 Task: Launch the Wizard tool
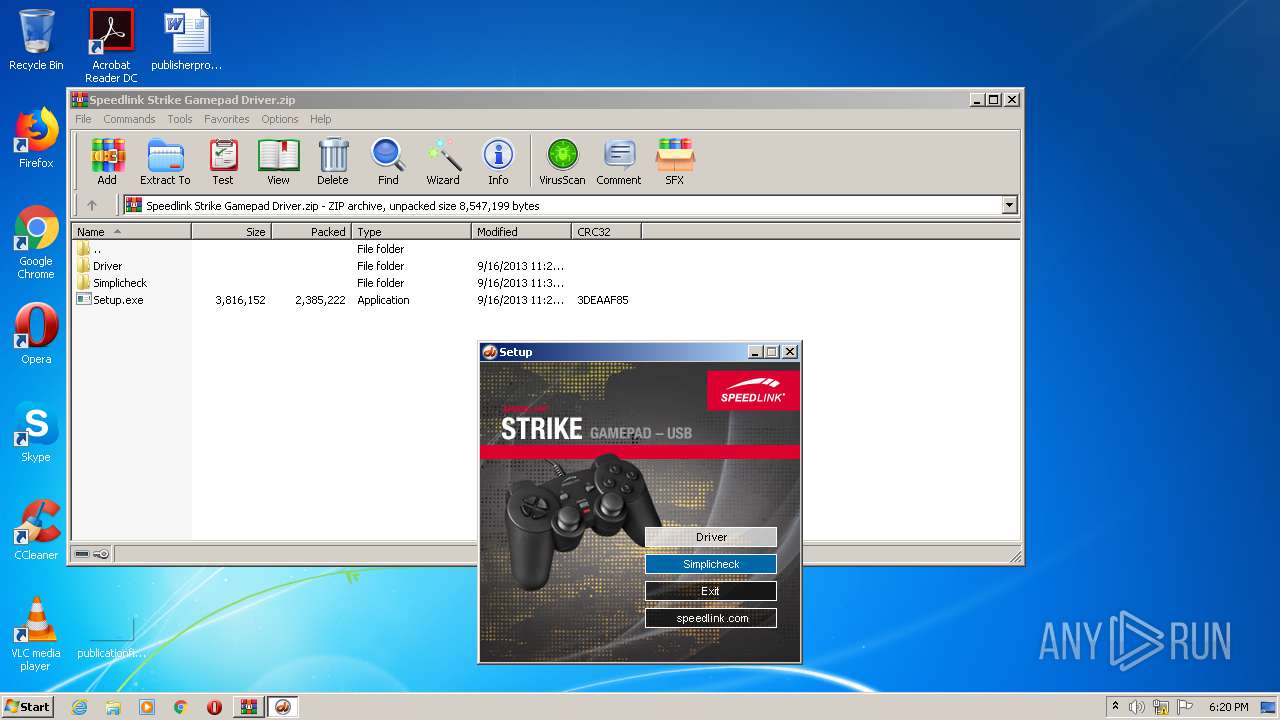pyautogui.click(x=443, y=162)
